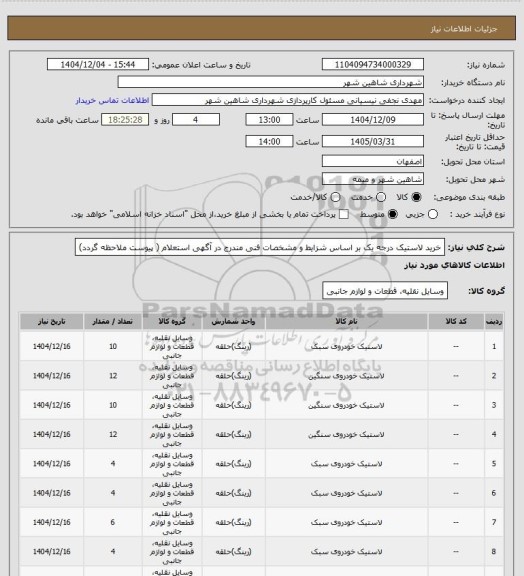
Task: Click the request creator name field
Action: 288,100
